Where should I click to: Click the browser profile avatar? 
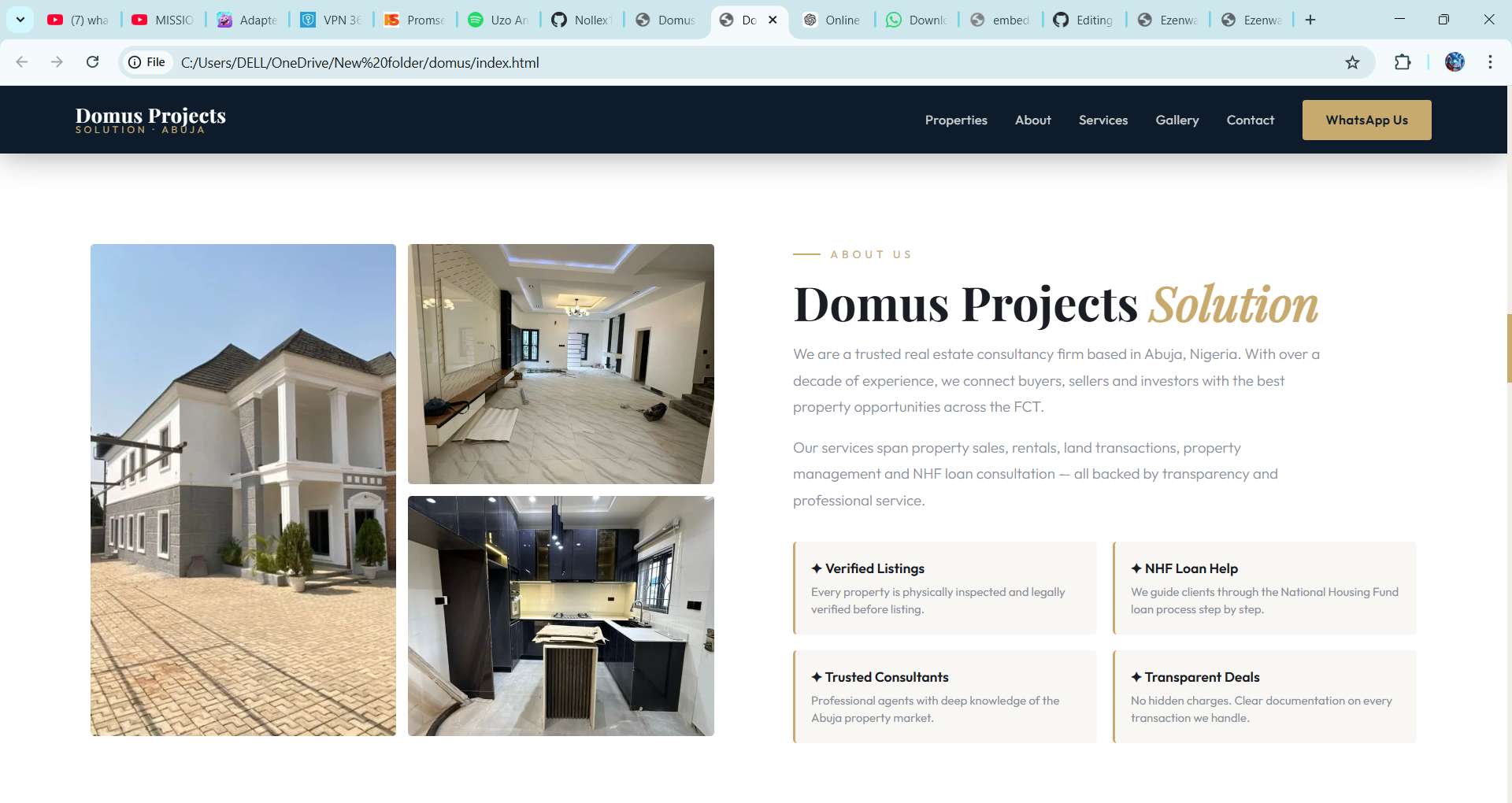(1455, 62)
